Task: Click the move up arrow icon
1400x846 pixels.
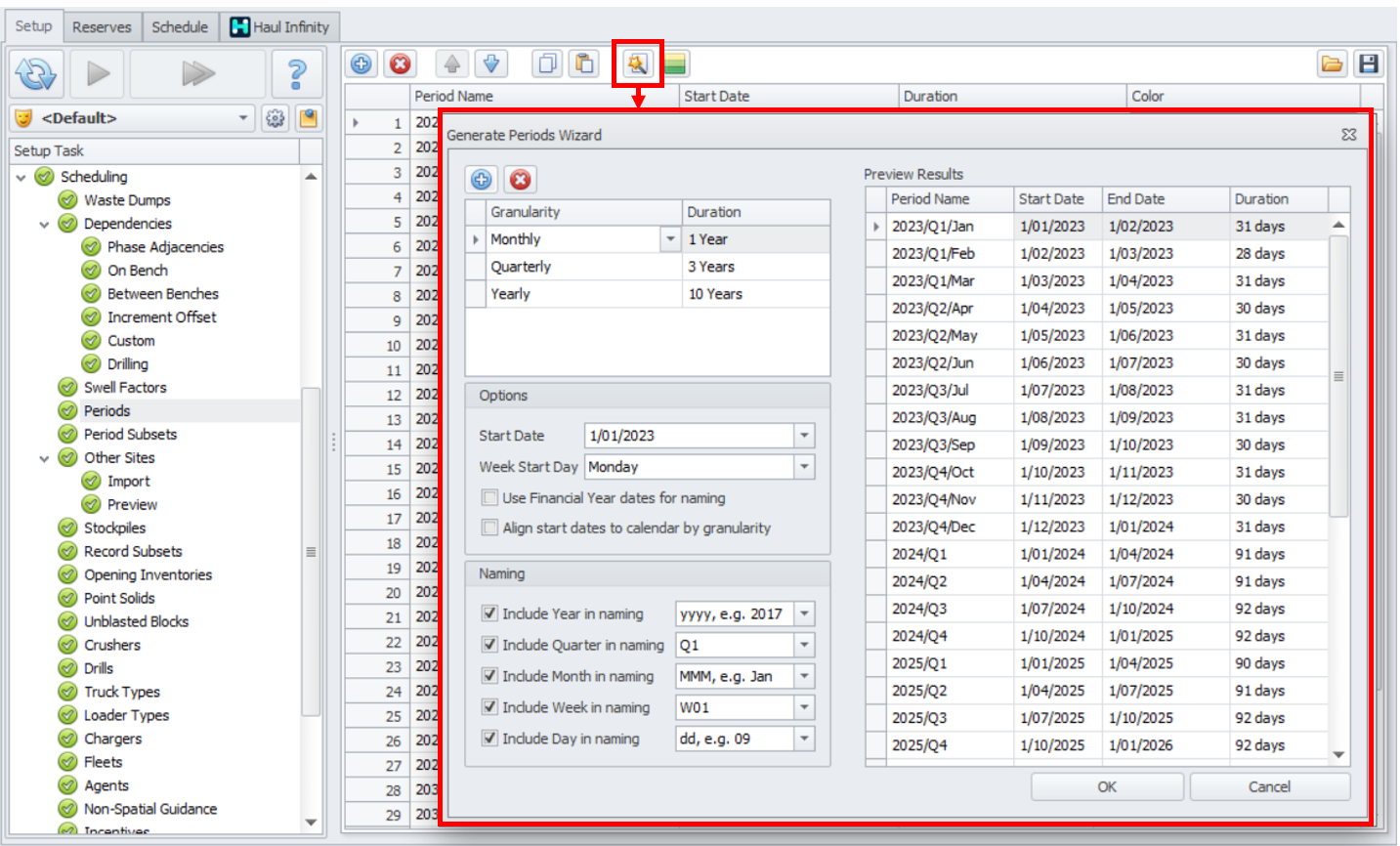Action: [451, 64]
